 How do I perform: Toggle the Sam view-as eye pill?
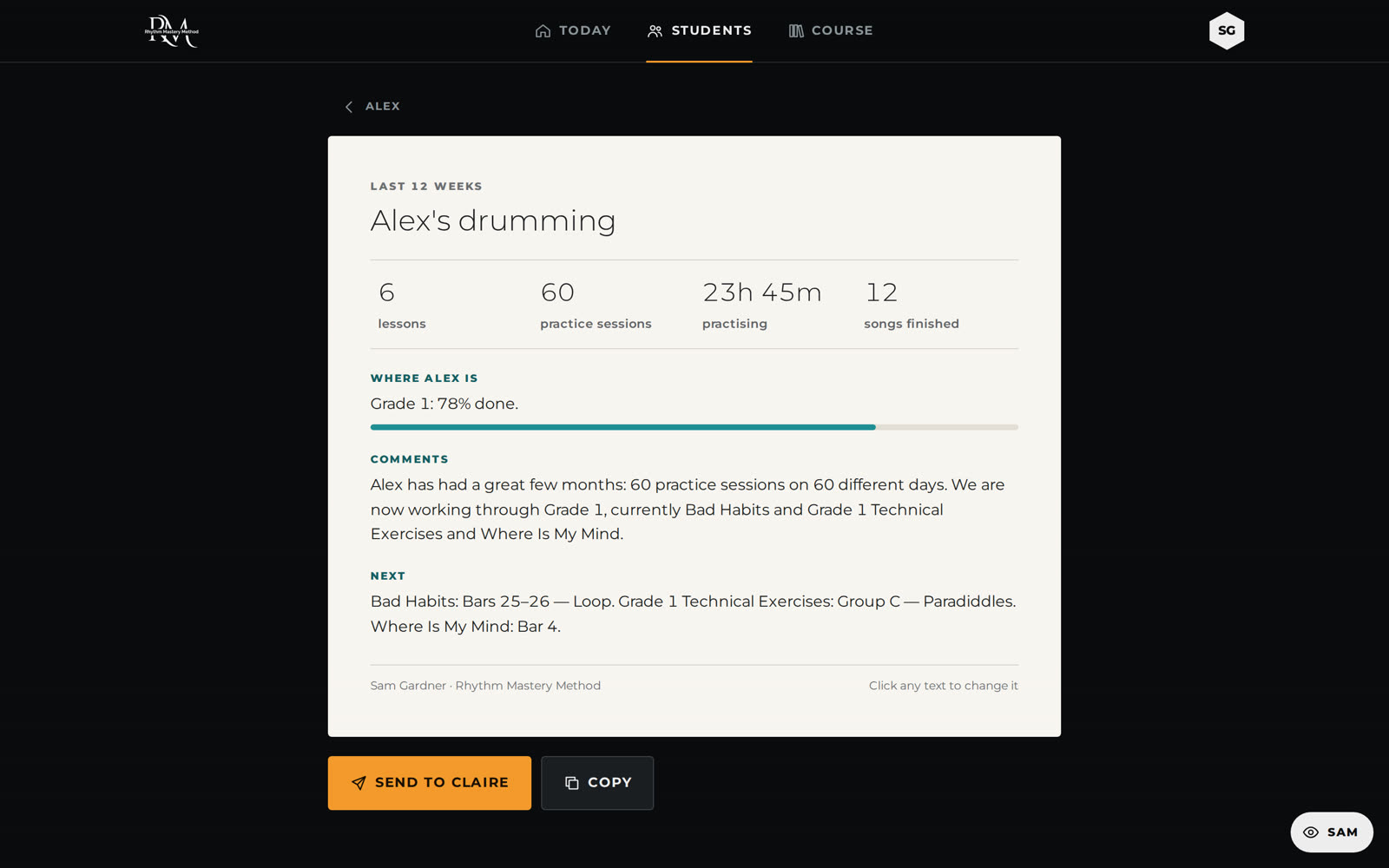[1332, 832]
